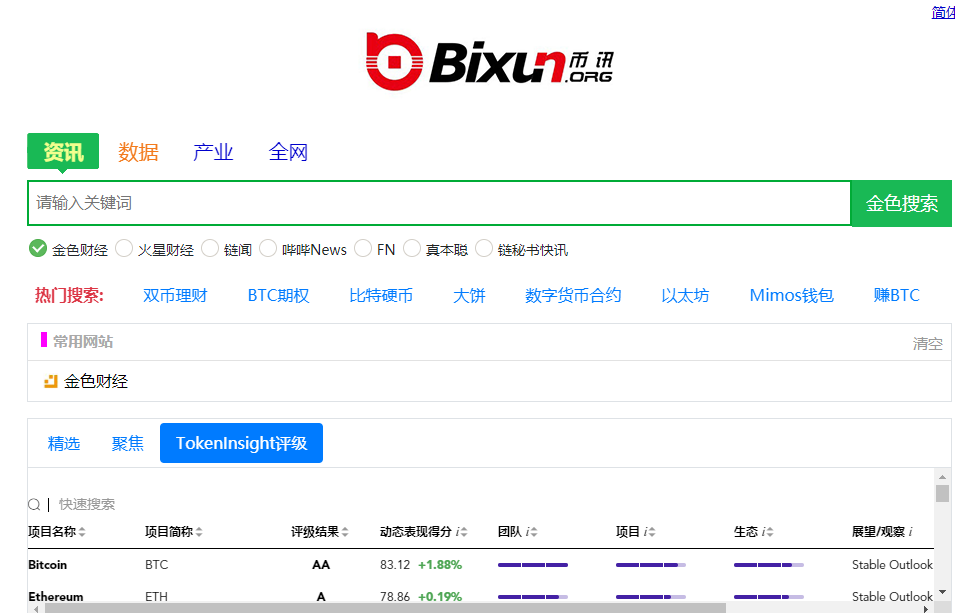Image resolution: width=955 pixels, height=613 pixels.
Task: Switch to the 资讯 tab
Action: pyautogui.click(x=63, y=151)
